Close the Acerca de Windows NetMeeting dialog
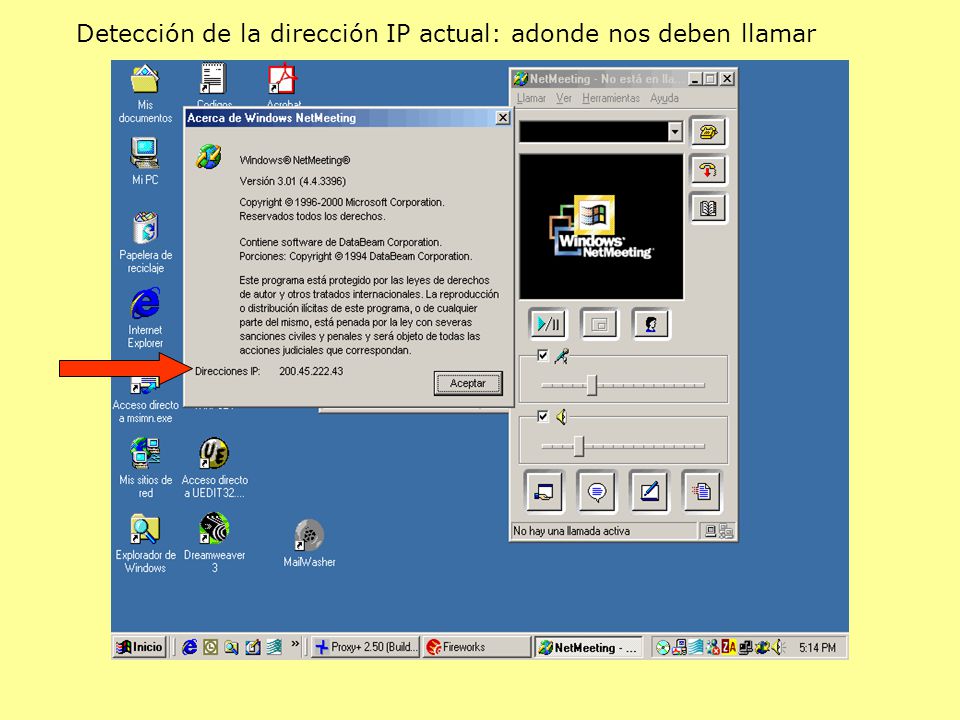 [x=503, y=118]
